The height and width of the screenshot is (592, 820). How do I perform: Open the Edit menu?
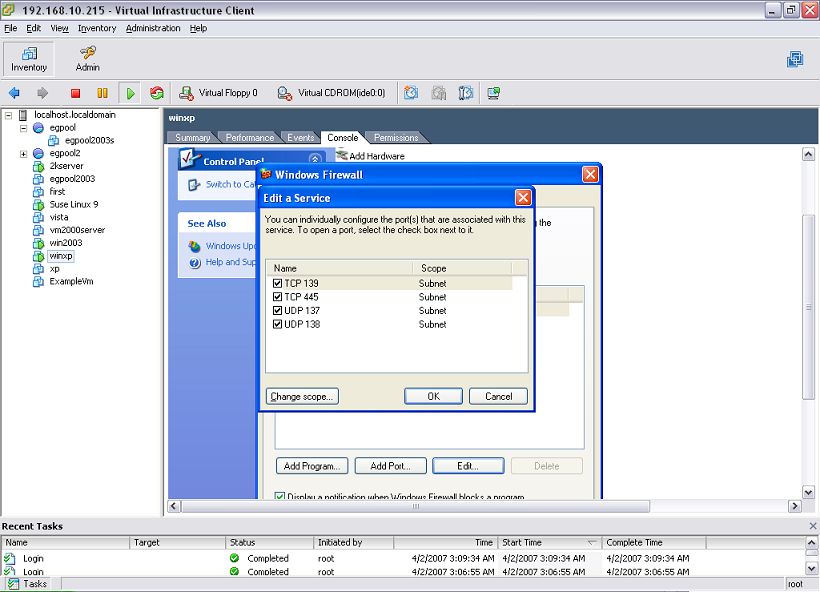(33, 28)
